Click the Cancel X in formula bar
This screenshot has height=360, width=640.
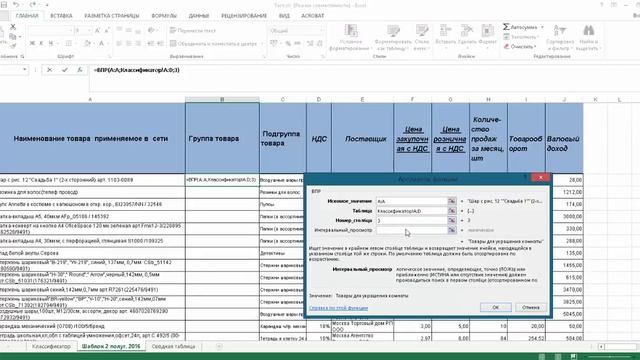pyautogui.click(x=49, y=70)
